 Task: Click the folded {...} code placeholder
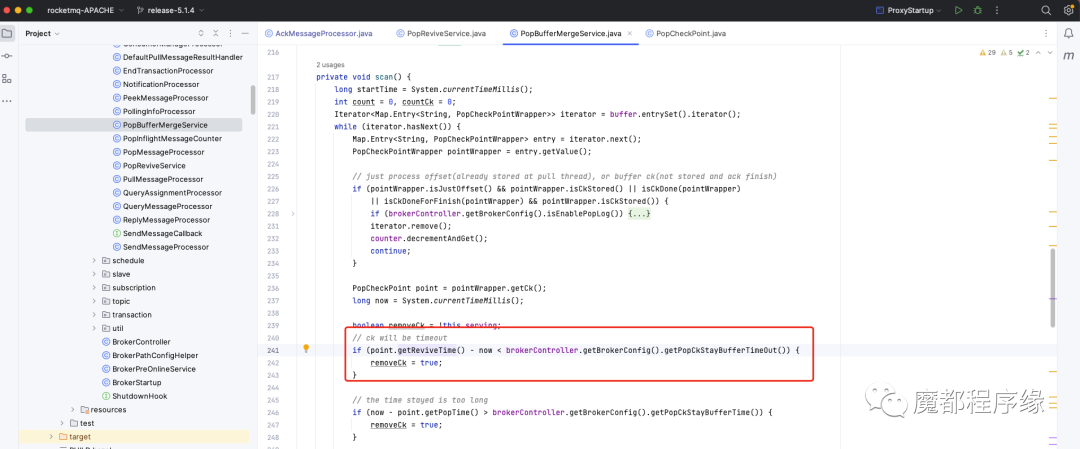point(640,214)
